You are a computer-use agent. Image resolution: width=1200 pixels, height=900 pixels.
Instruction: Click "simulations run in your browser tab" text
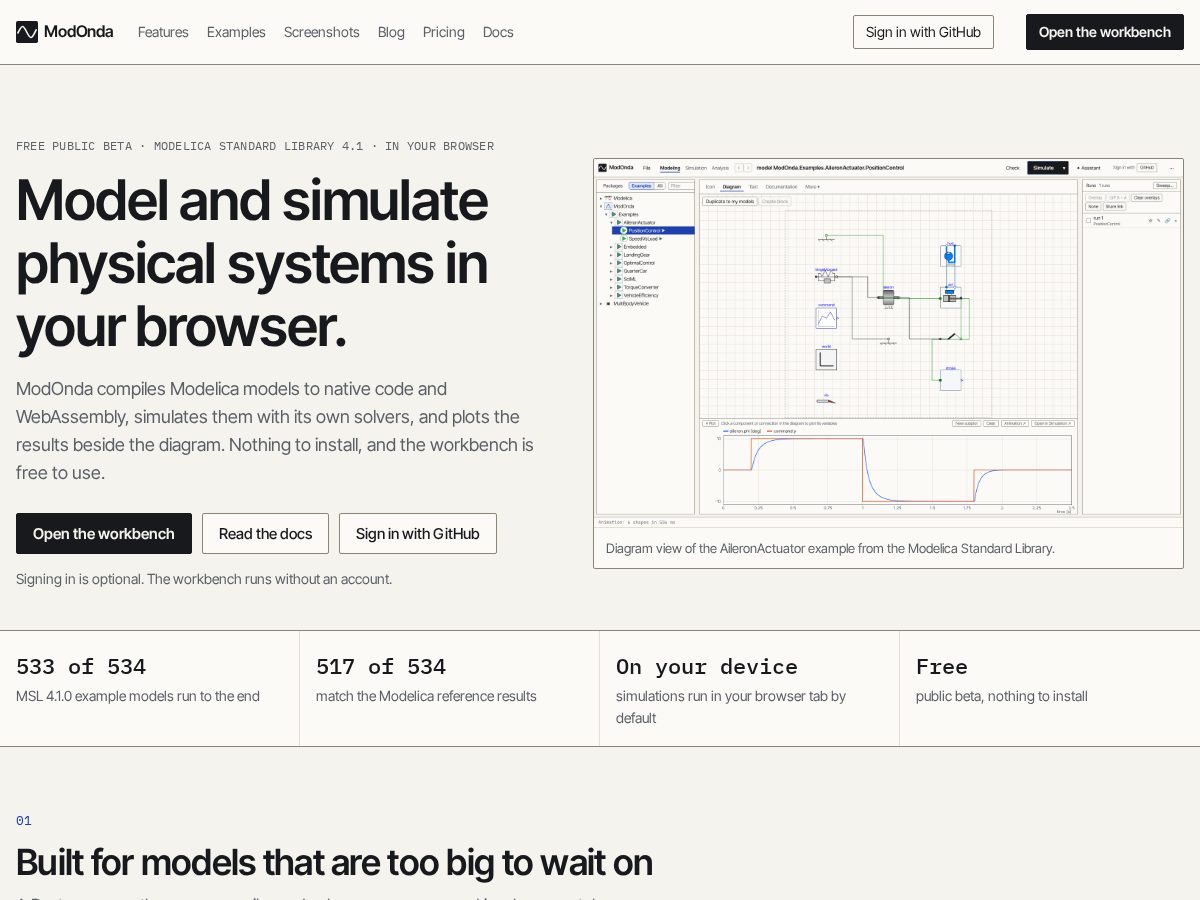[731, 707]
